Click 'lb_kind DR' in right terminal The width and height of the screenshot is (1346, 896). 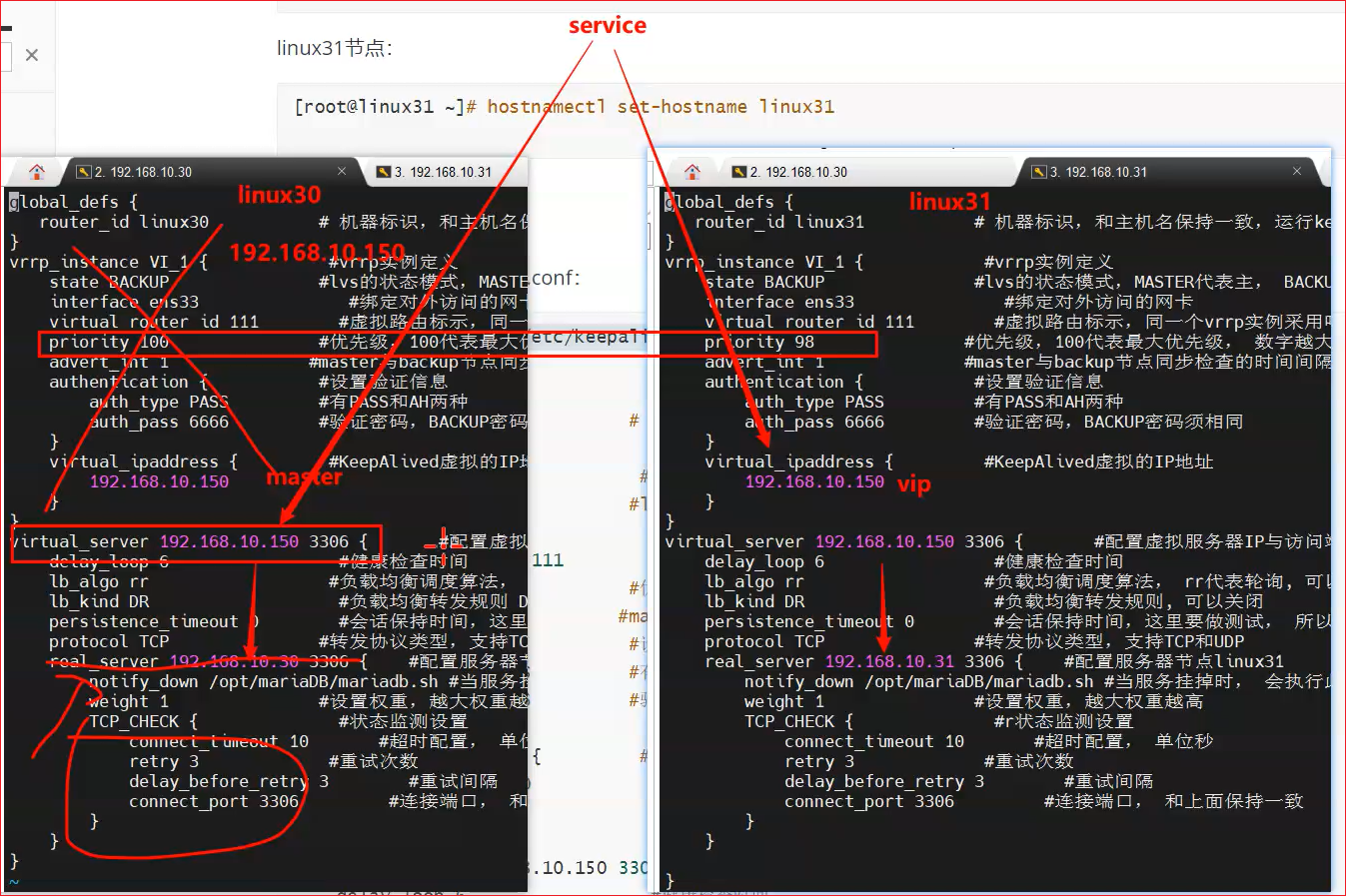pyautogui.click(x=754, y=601)
